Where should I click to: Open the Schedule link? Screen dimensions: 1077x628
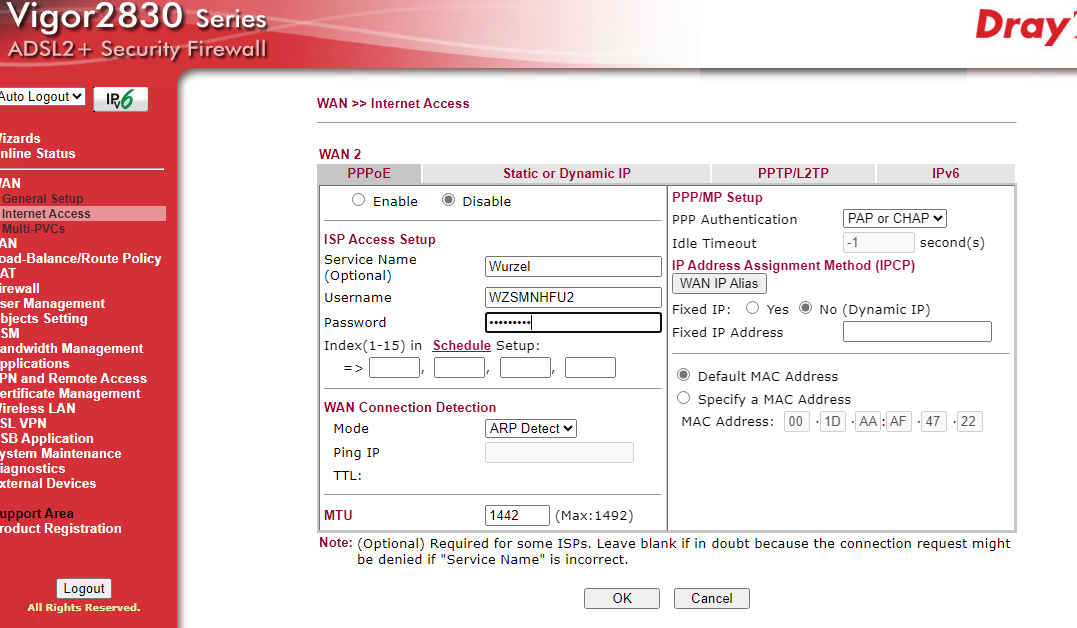(461, 345)
